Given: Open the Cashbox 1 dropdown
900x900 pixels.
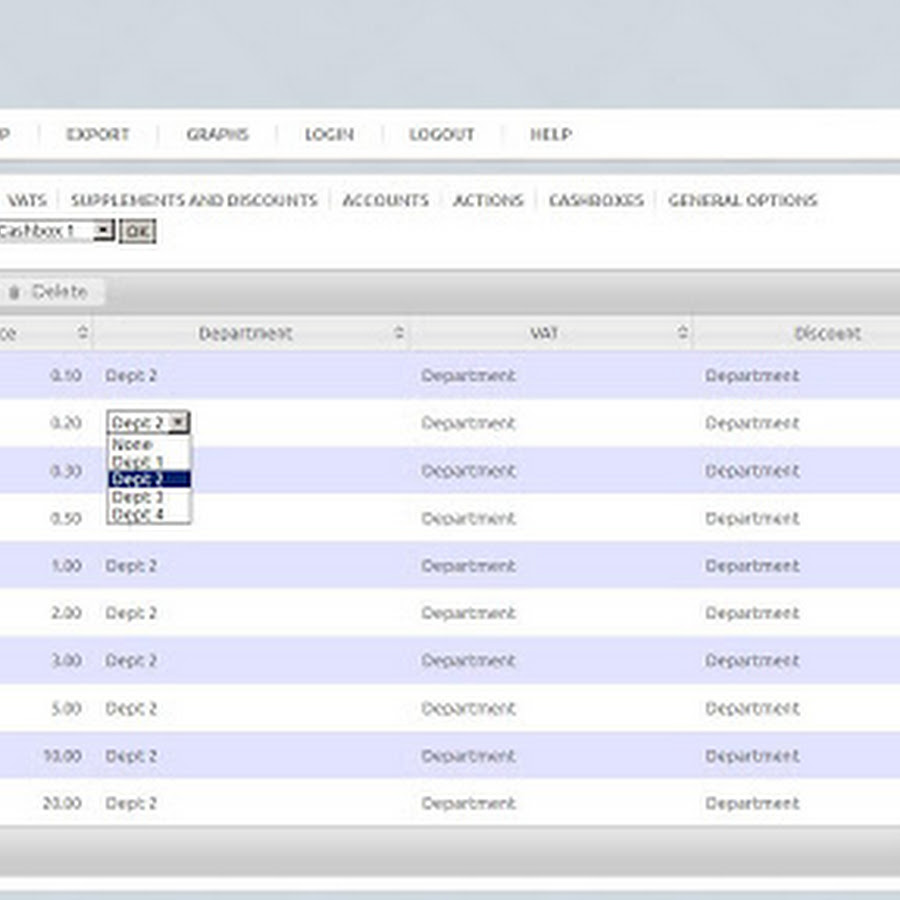Looking at the screenshot, I should [103, 231].
